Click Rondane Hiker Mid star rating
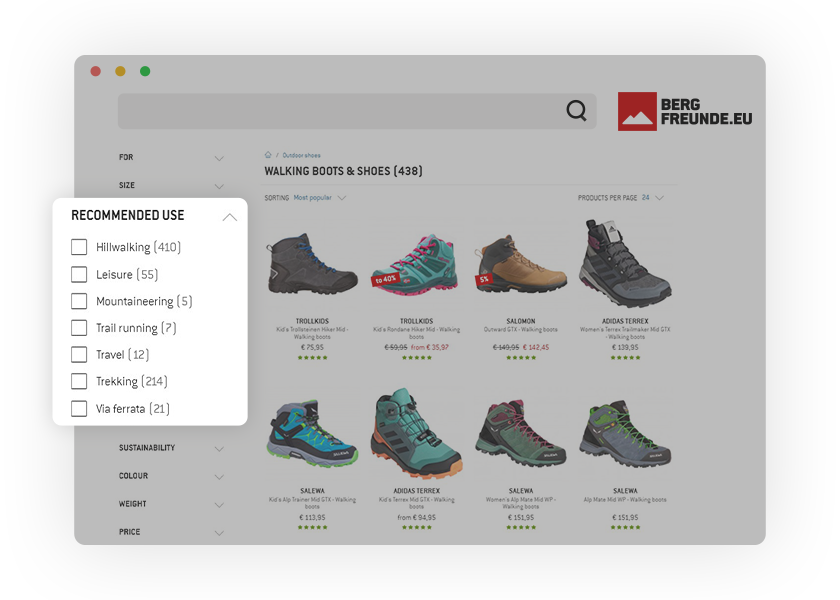This screenshot has width=840, height=600. click(416, 357)
